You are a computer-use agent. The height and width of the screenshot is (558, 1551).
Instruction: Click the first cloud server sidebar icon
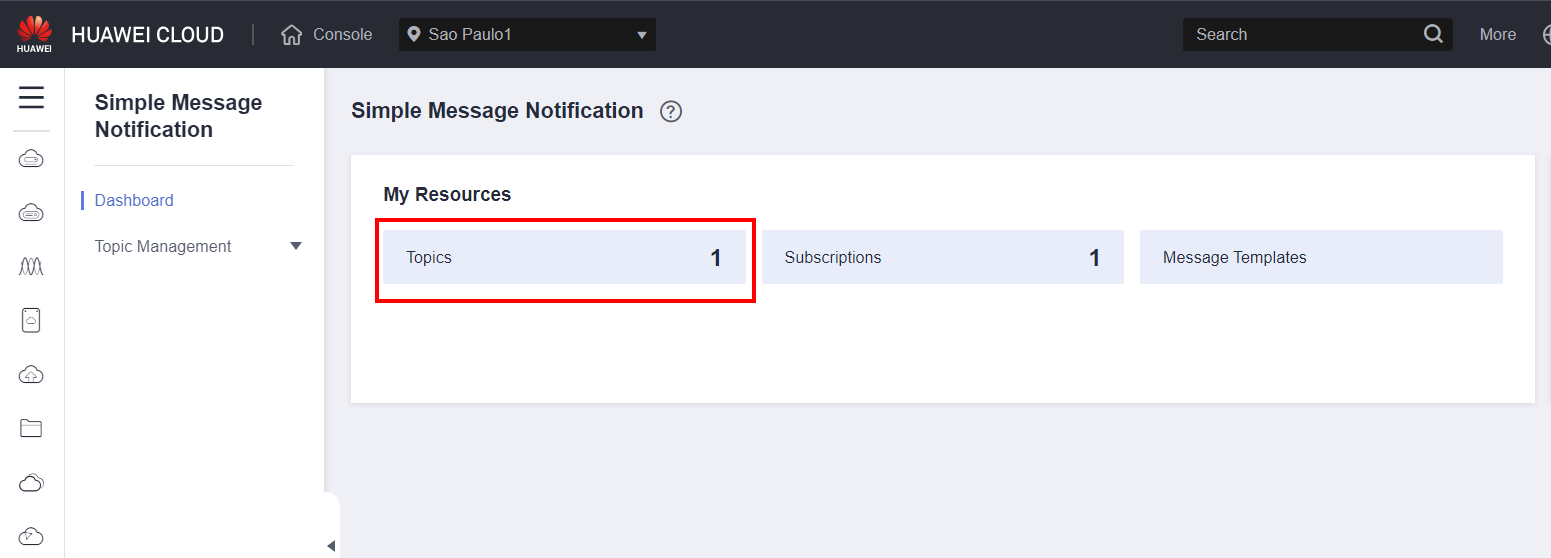coord(31,158)
